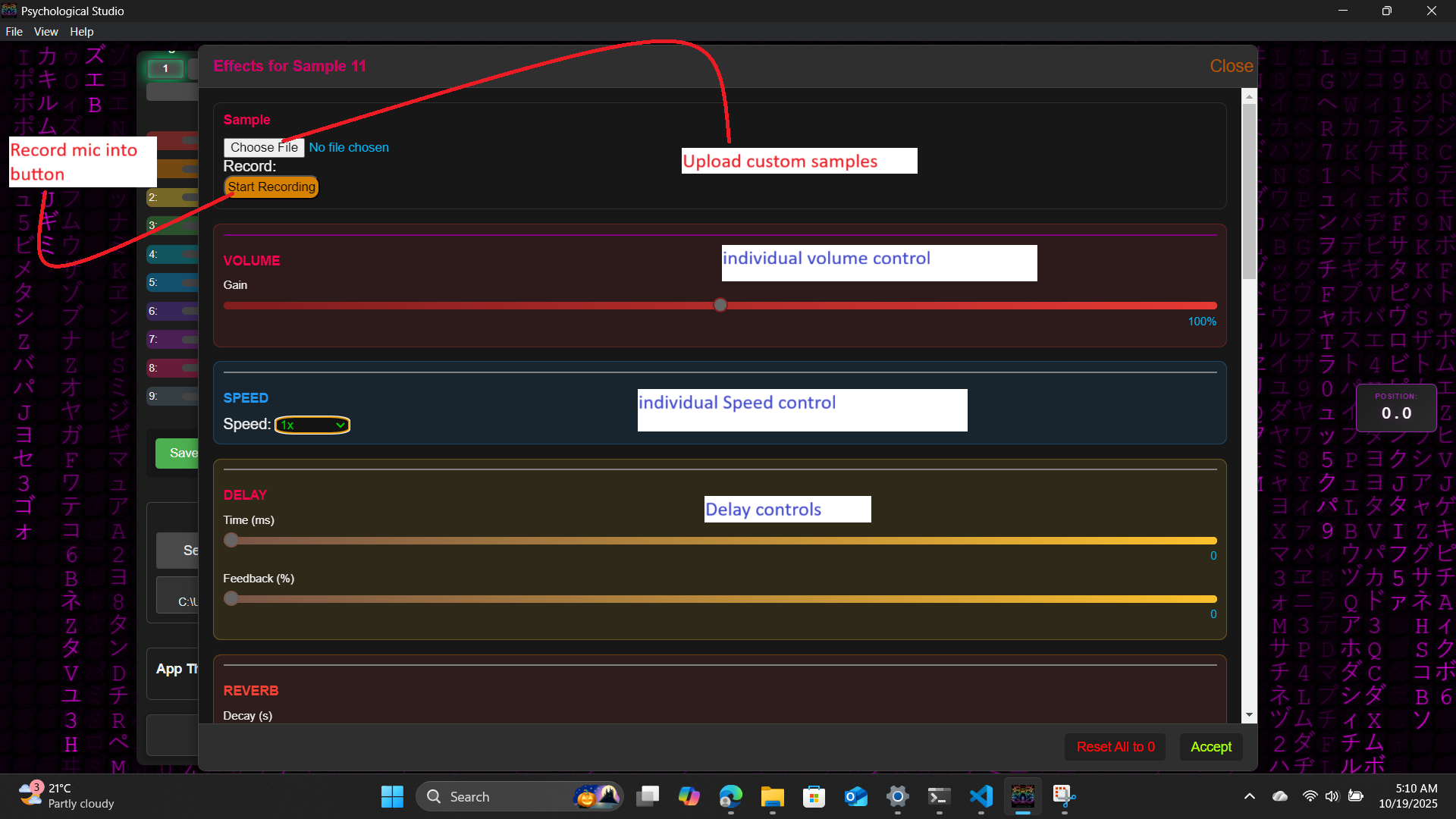
Task: Open the View menu
Action: pos(45,32)
